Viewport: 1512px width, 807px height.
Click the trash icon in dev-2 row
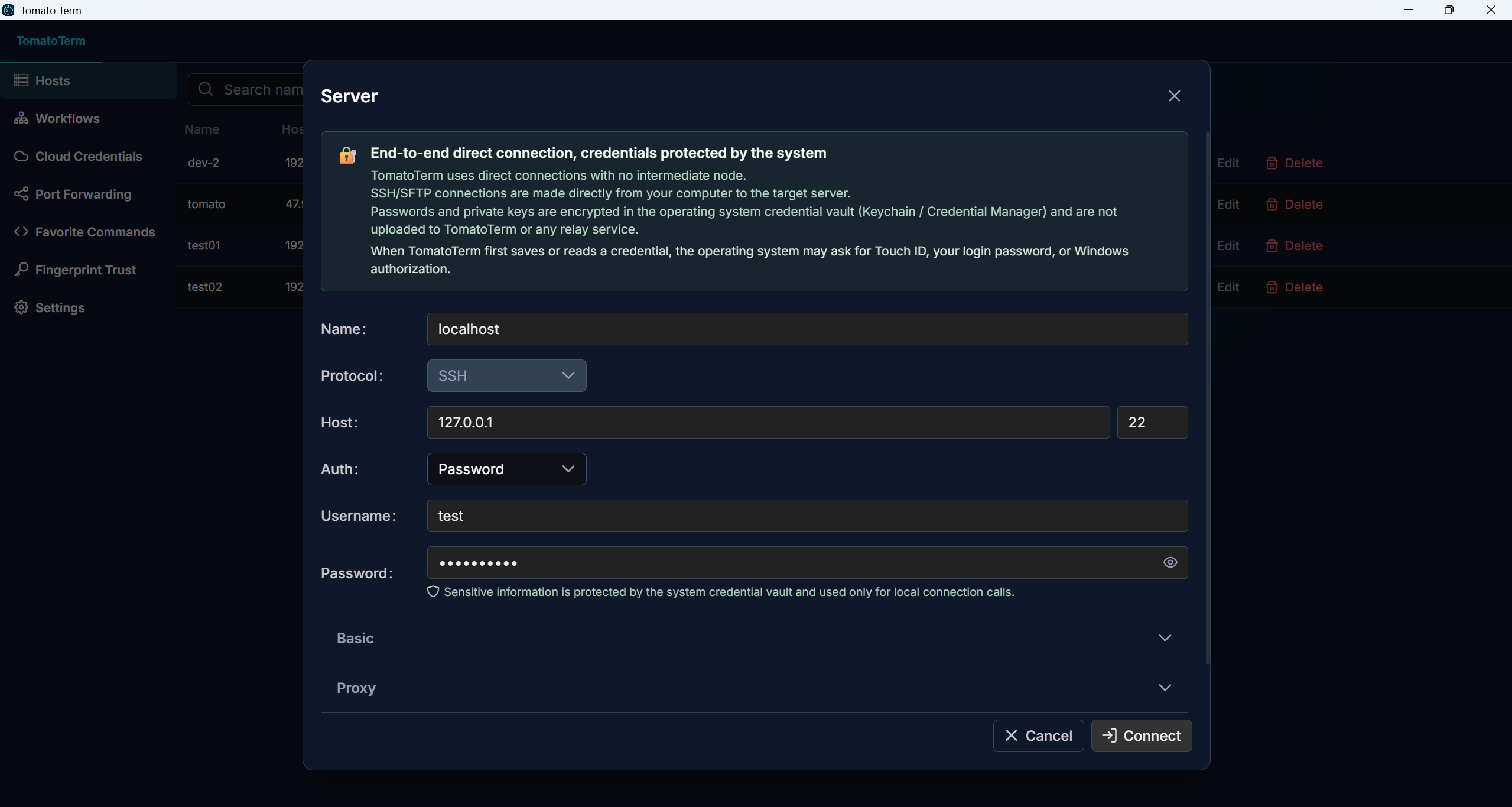coord(1272,163)
